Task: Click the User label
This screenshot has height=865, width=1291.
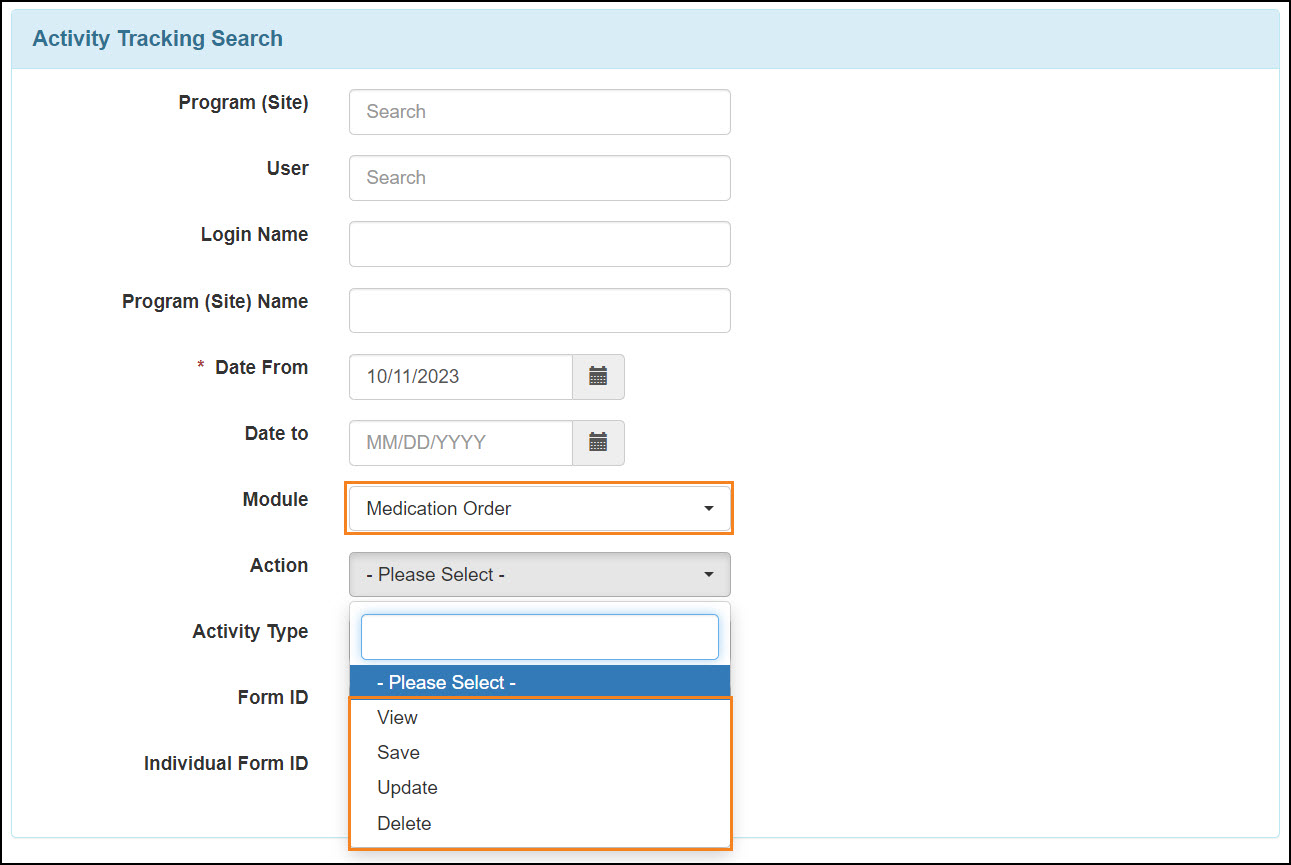Action: coord(288,169)
